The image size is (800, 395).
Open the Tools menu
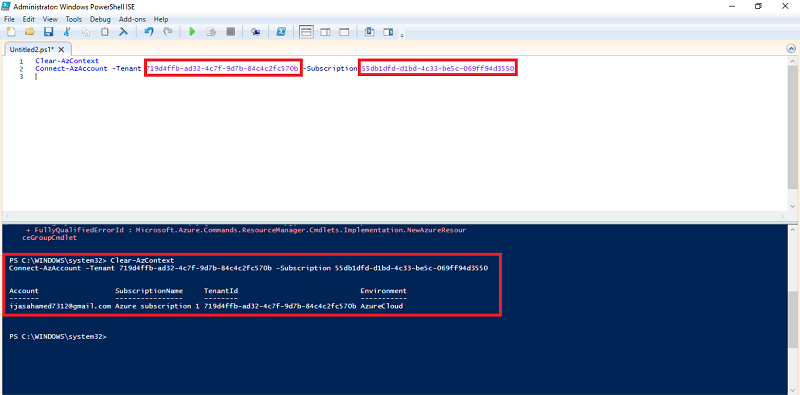[73, 19]
